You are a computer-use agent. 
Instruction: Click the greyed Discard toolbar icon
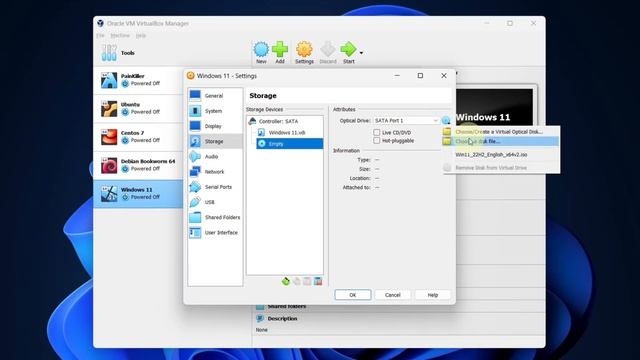[328, 52]
